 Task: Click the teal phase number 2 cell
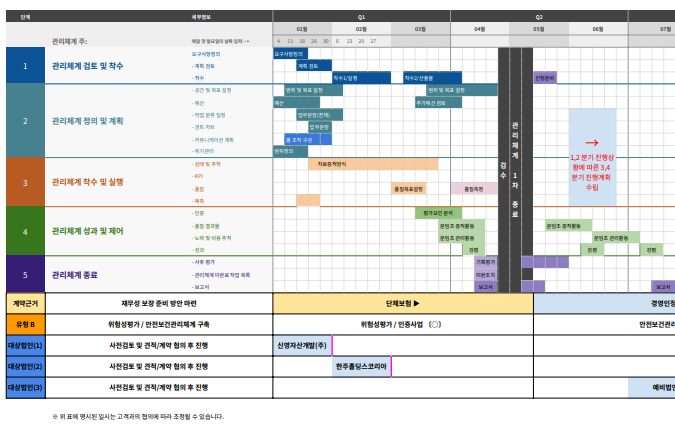(x=26, y=120)
